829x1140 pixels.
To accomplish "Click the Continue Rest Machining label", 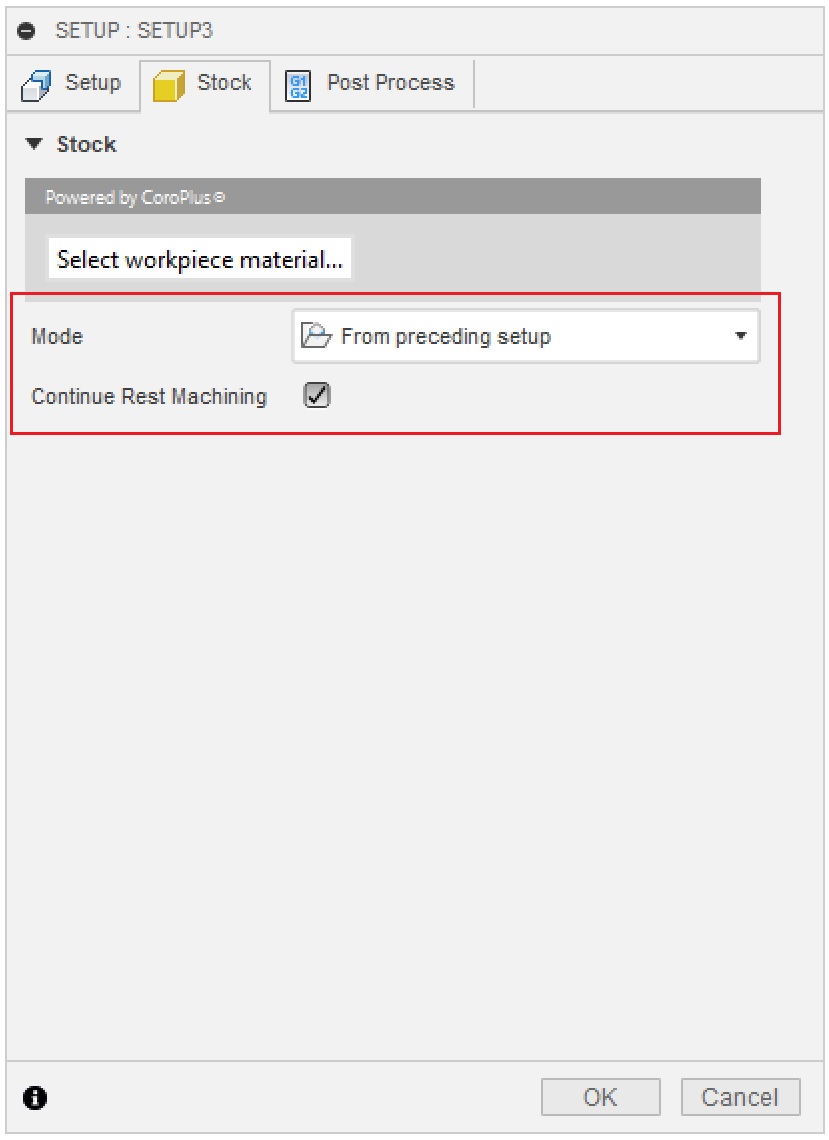I will [x=149, y=397].
